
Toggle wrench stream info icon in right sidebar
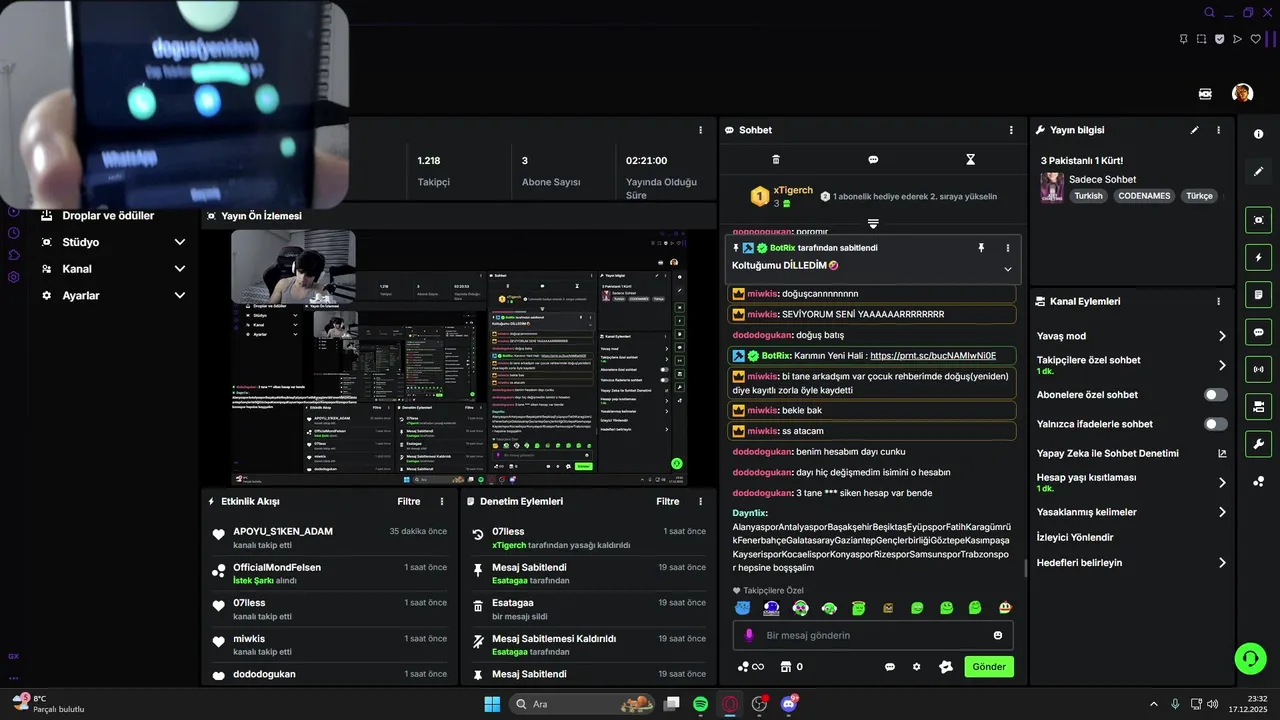tap(1258, 444)
